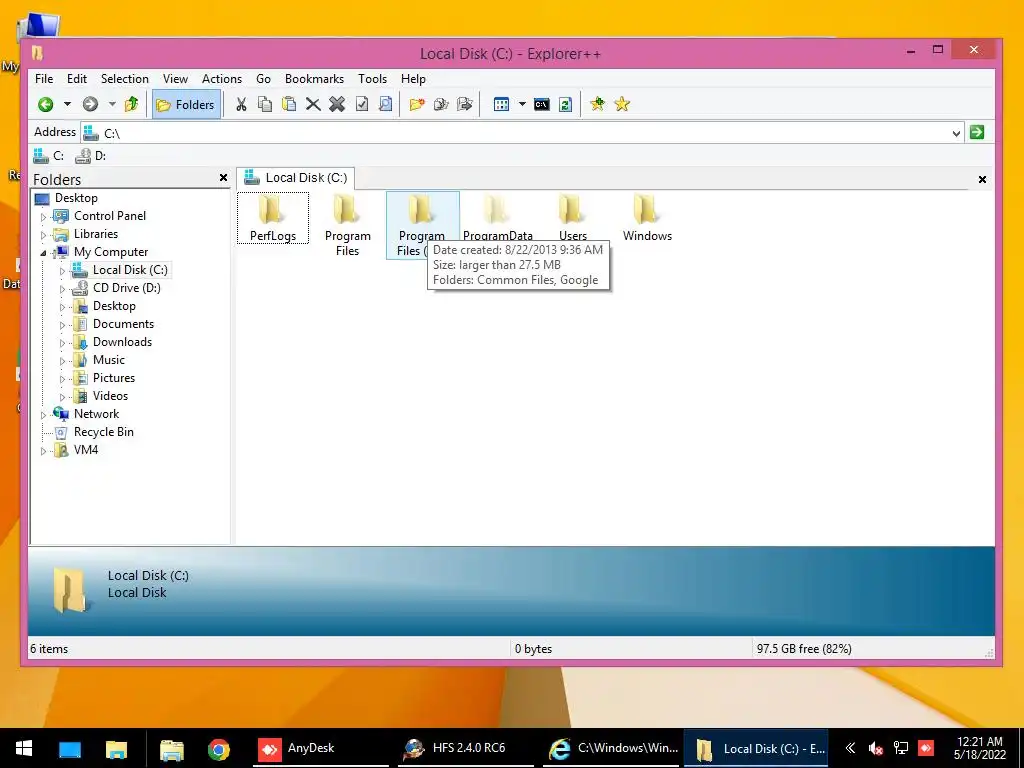1024x768 pixels.
Task: Expand the Network tree node
Action: [x=44, y=415]
